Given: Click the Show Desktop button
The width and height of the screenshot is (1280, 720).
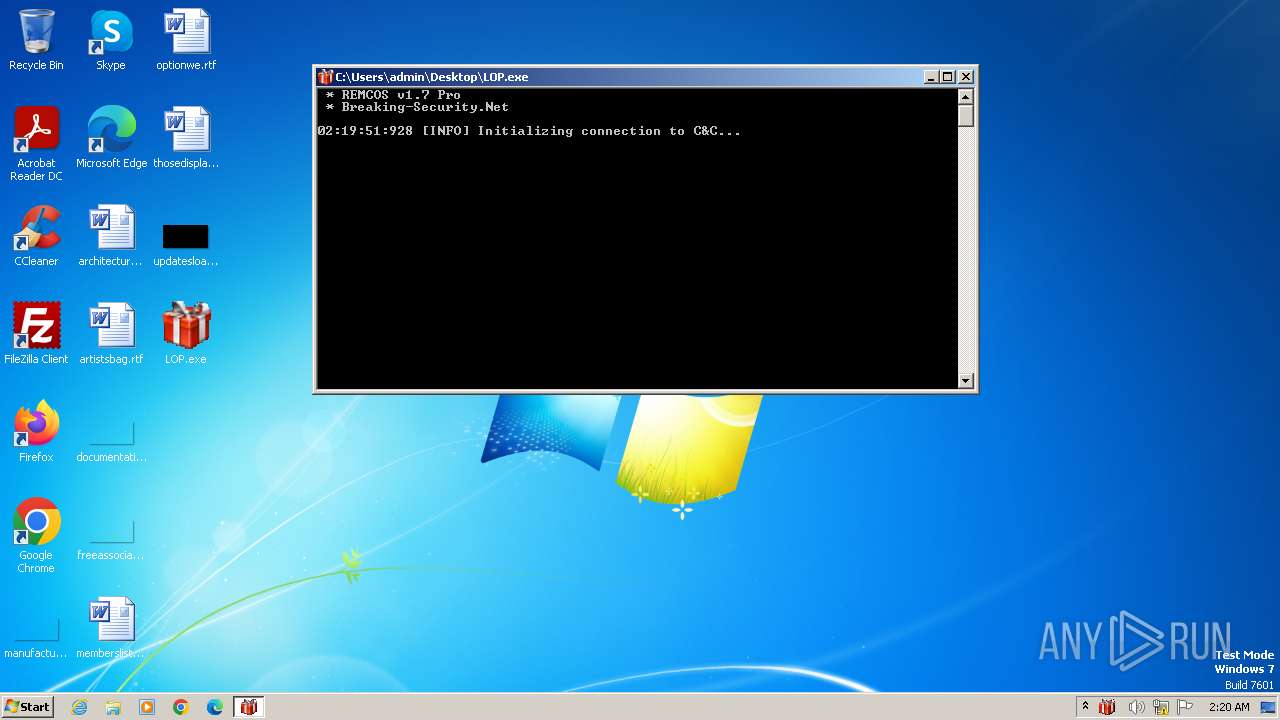Looking at the screenshot, I should click(x=1269, y=707).
